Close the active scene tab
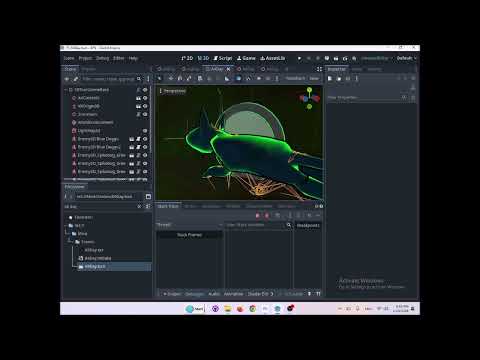The width and height of the screenshot is (480, 360). coord(228,69)
